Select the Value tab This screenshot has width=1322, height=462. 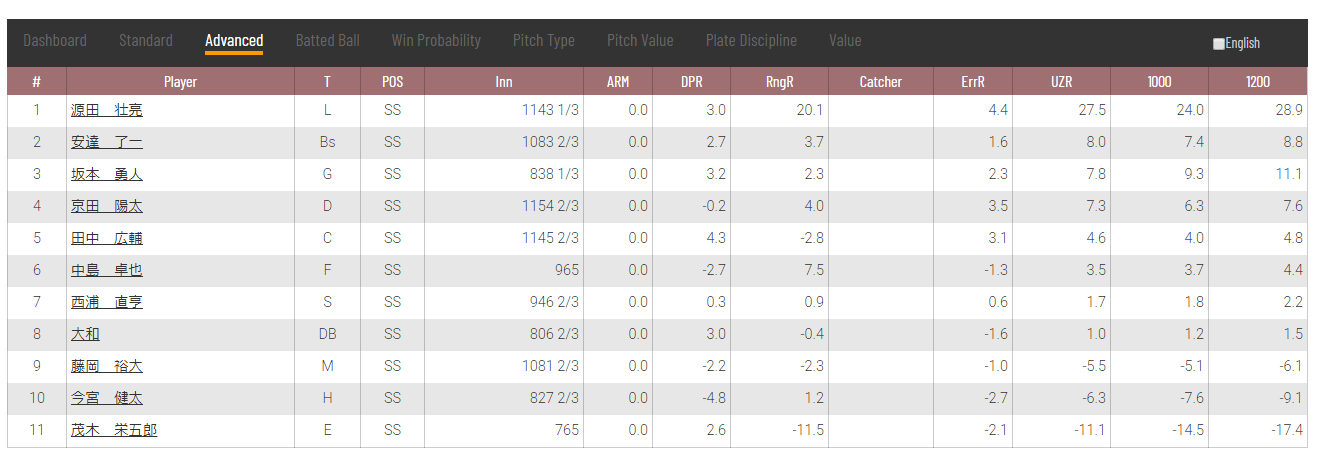click(x=845, y=41)
